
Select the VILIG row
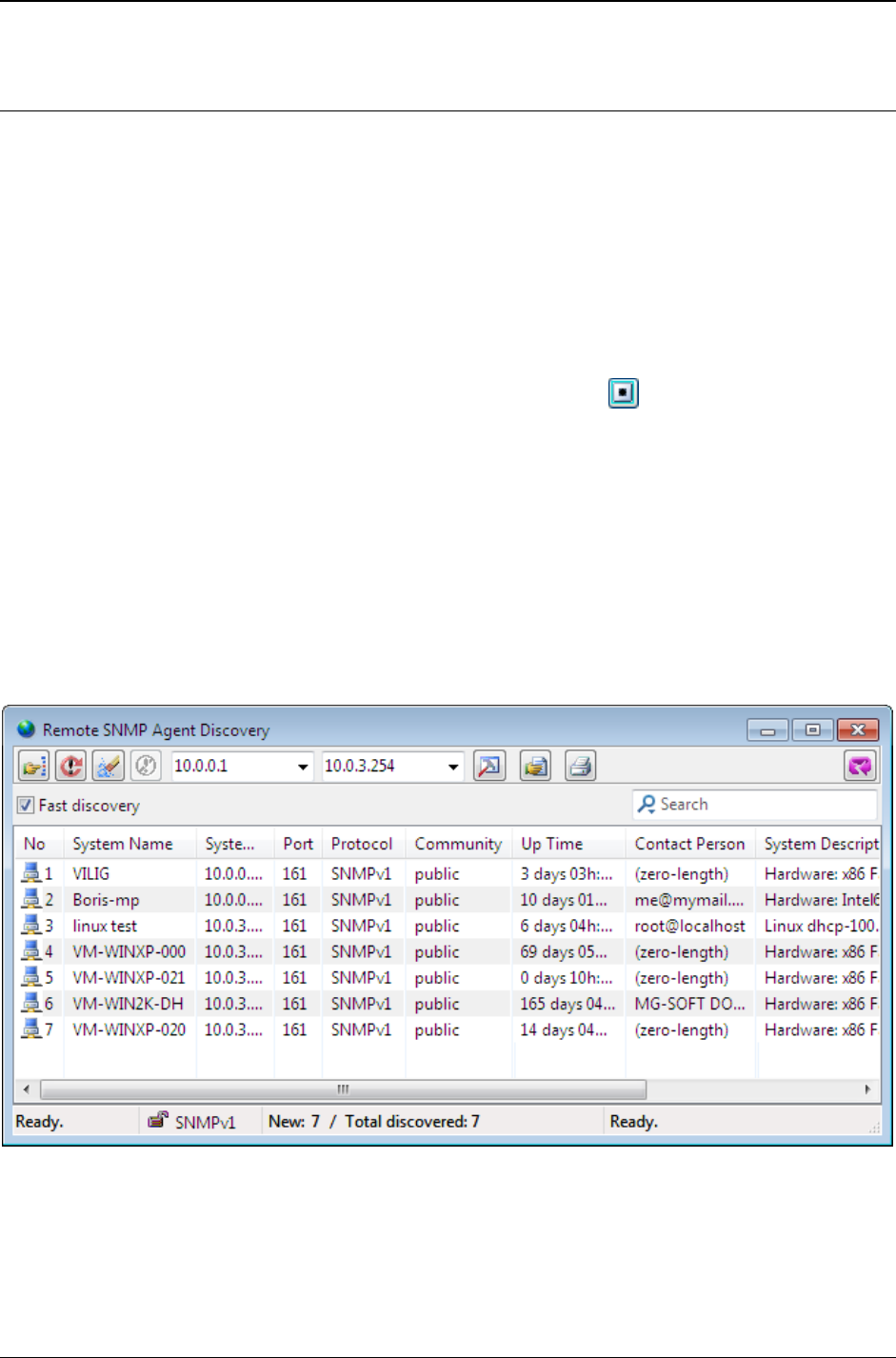448,873
